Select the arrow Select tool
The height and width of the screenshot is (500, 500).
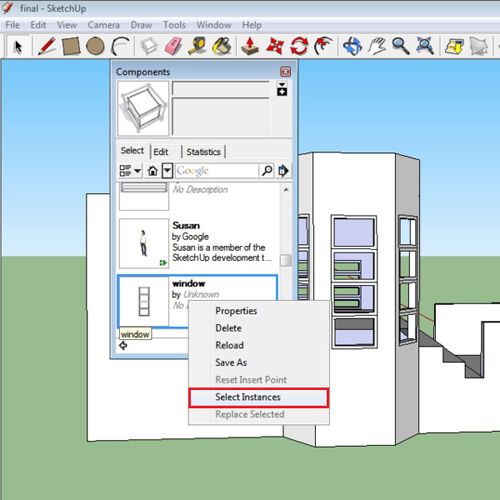(18, 46)
